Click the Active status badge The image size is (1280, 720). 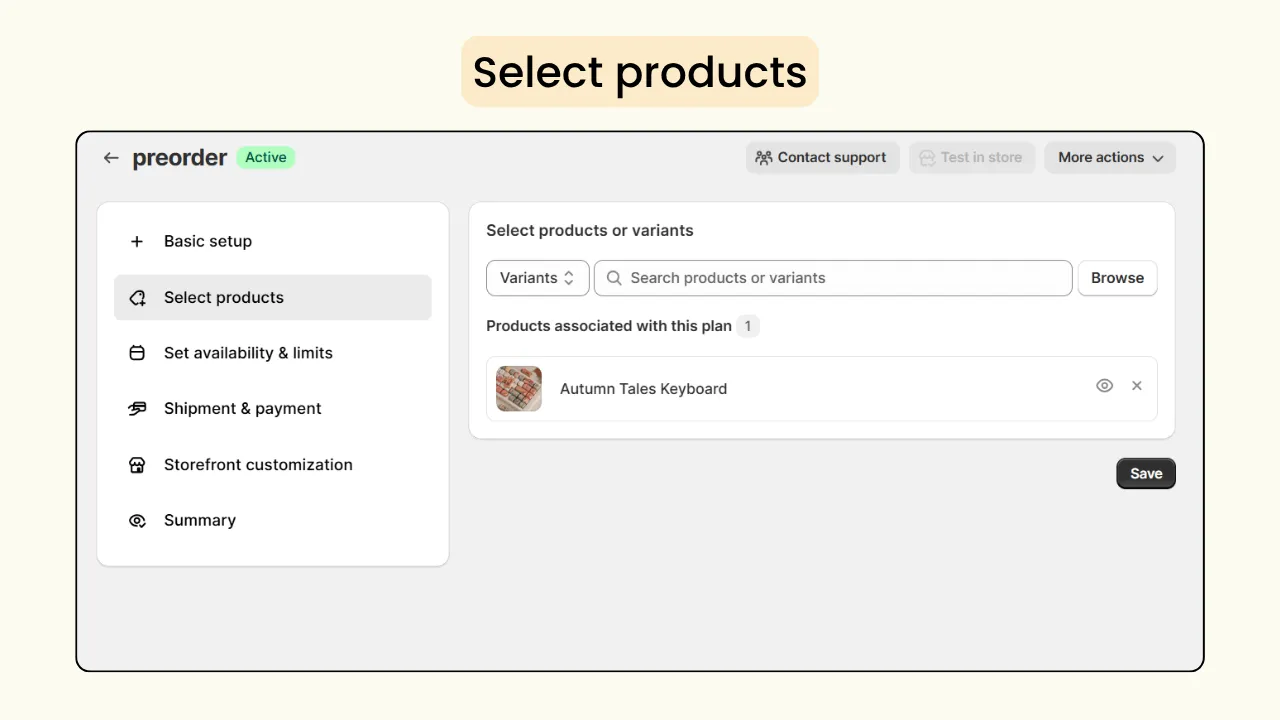265,157
